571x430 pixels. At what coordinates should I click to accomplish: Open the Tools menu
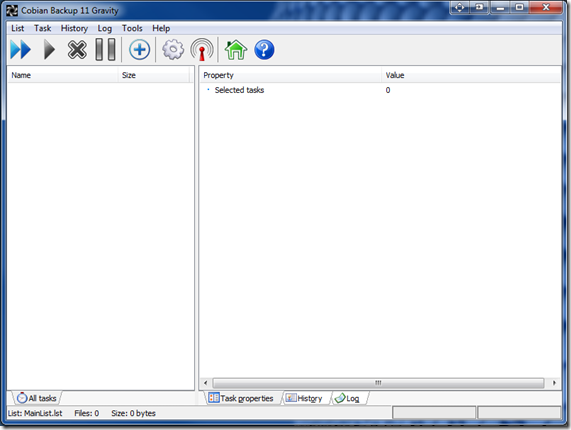pyautogui.click(x=132, y=28)
